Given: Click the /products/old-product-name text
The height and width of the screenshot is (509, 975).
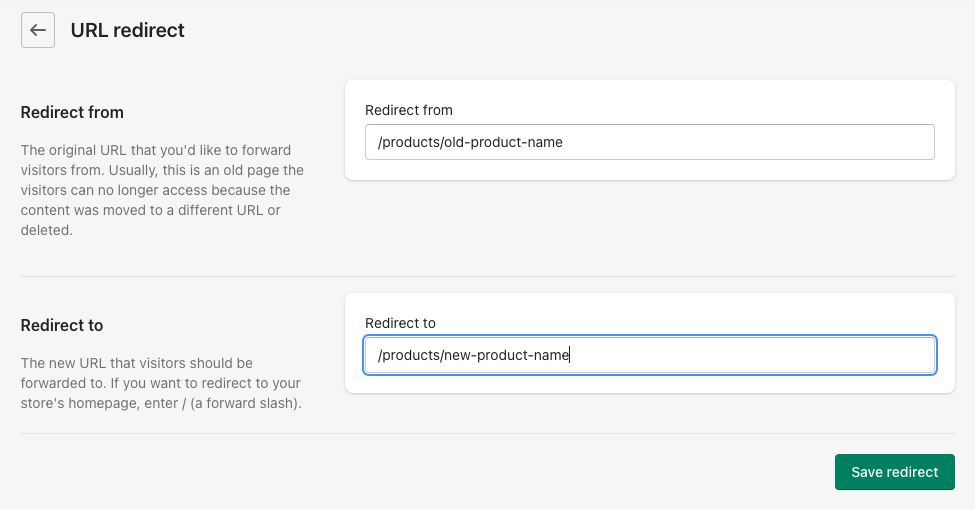Looking at the screenshot, I should (x=470, y=142).
